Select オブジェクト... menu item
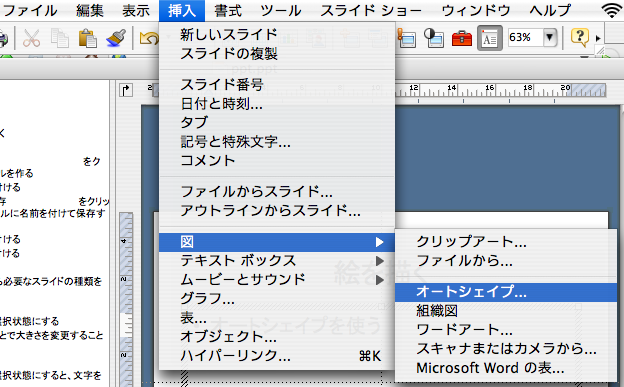624x387 pixels. coord(277,336)
